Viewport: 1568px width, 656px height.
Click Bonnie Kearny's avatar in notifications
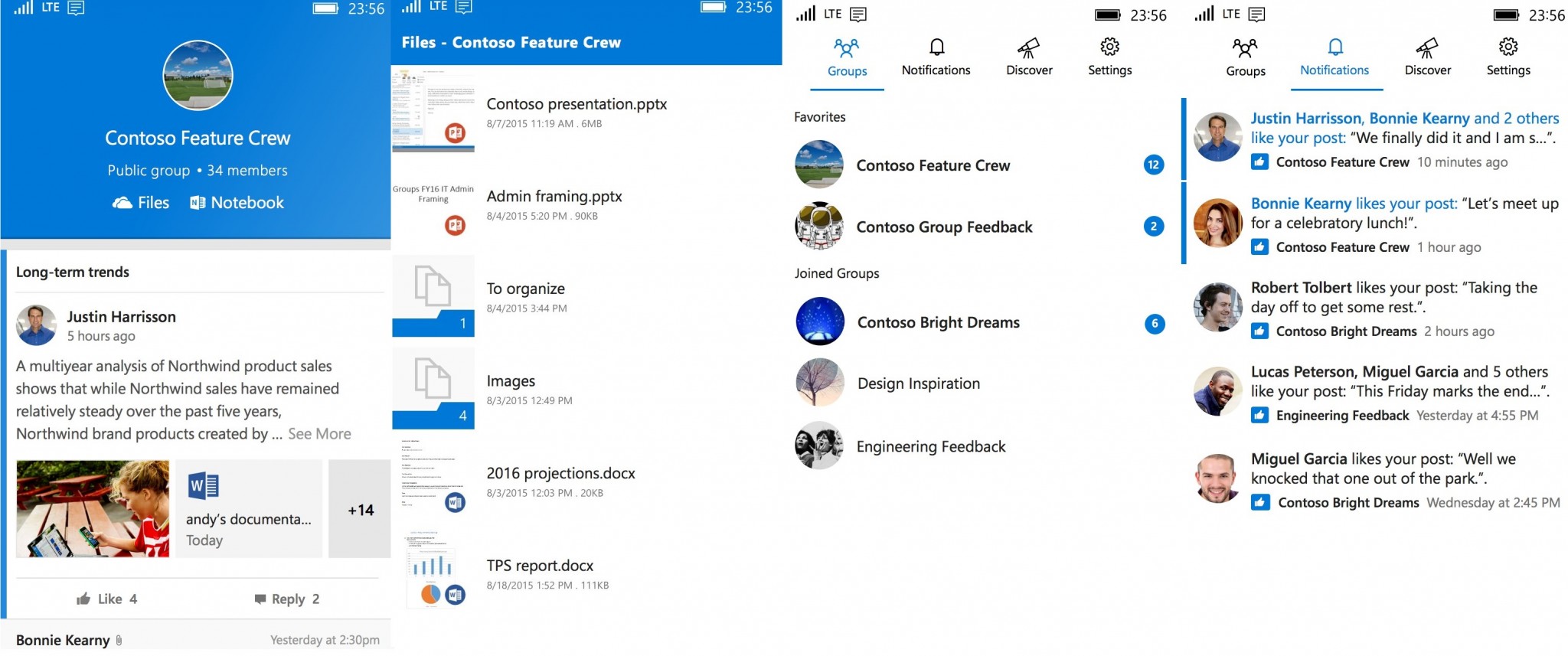(x=1217, y=222)
